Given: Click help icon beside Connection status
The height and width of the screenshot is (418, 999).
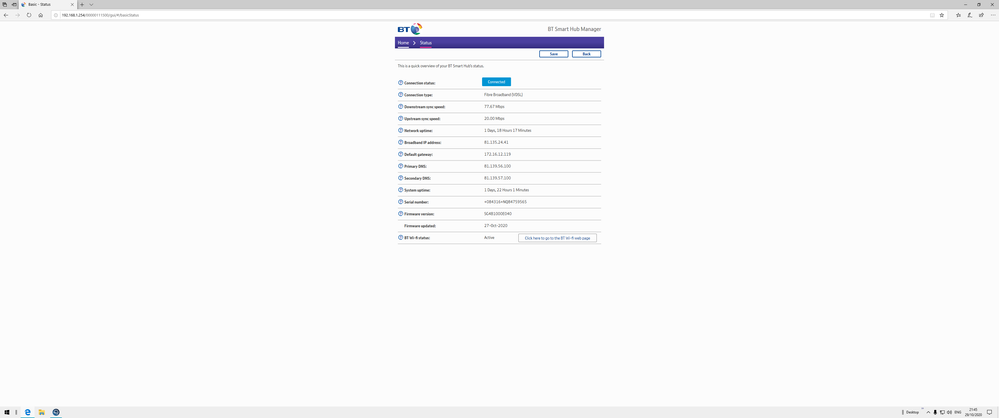Looking at the screenshot, I should (401, 83).
